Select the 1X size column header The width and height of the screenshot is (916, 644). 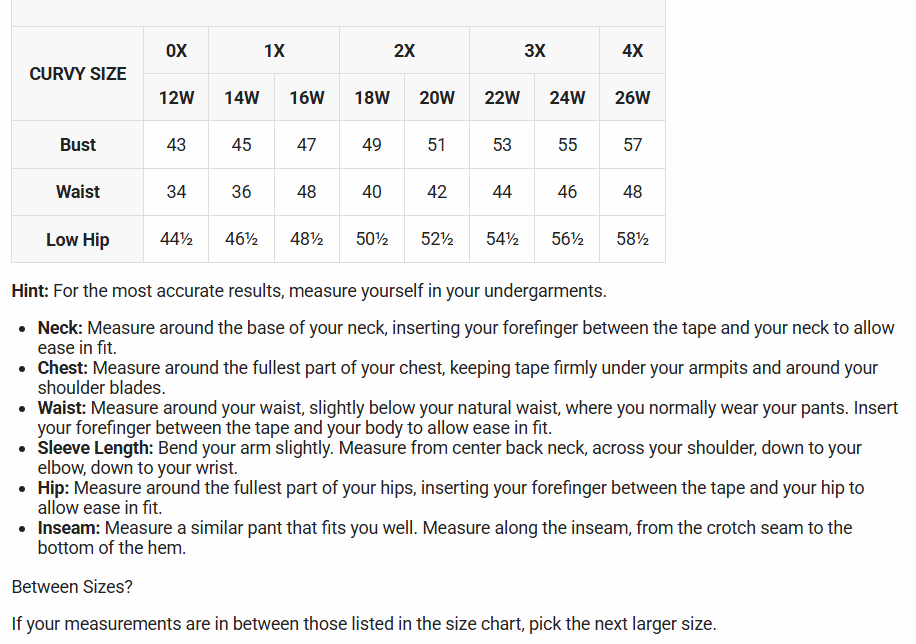[x=274, y=51]
